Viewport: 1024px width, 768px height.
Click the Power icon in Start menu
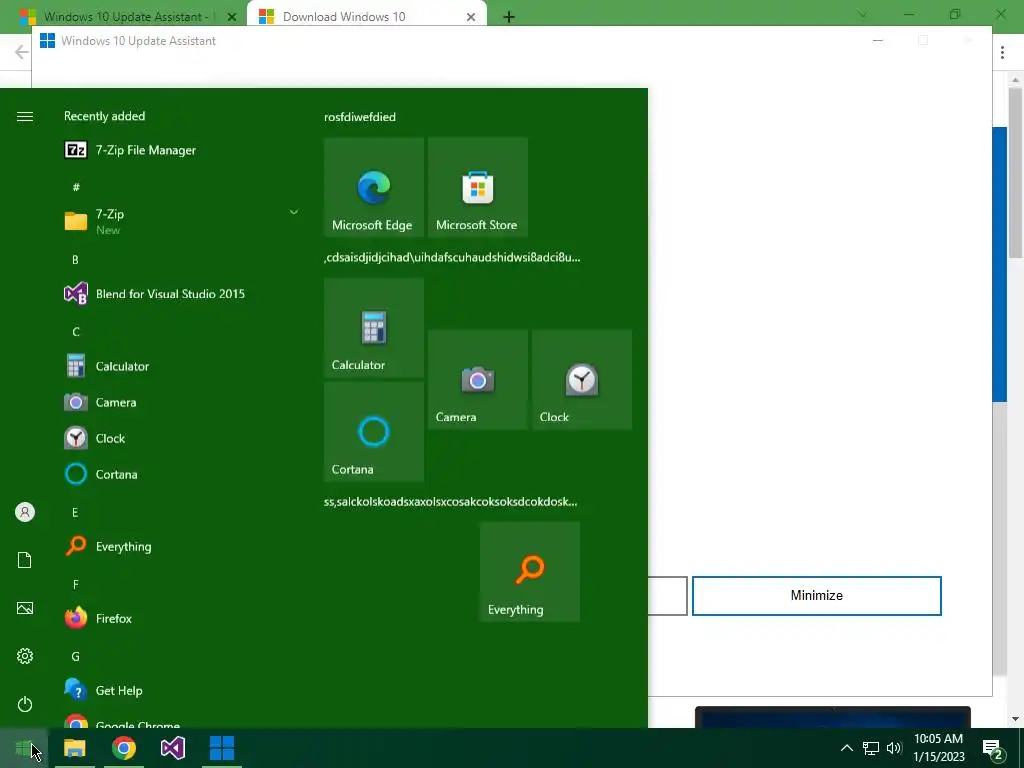click(25, 704)
